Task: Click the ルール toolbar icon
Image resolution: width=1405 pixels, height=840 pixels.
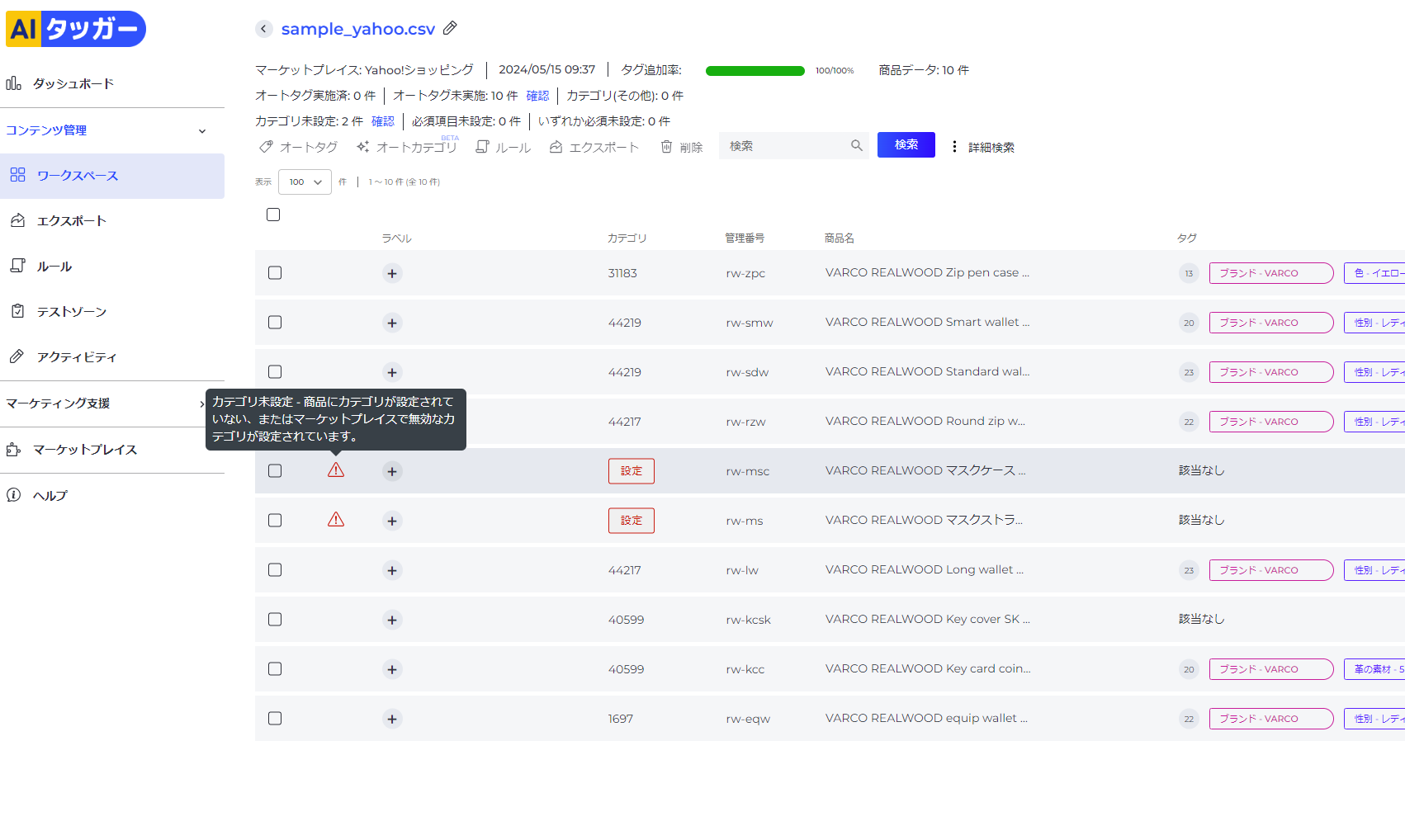Action: pos(483,147)
